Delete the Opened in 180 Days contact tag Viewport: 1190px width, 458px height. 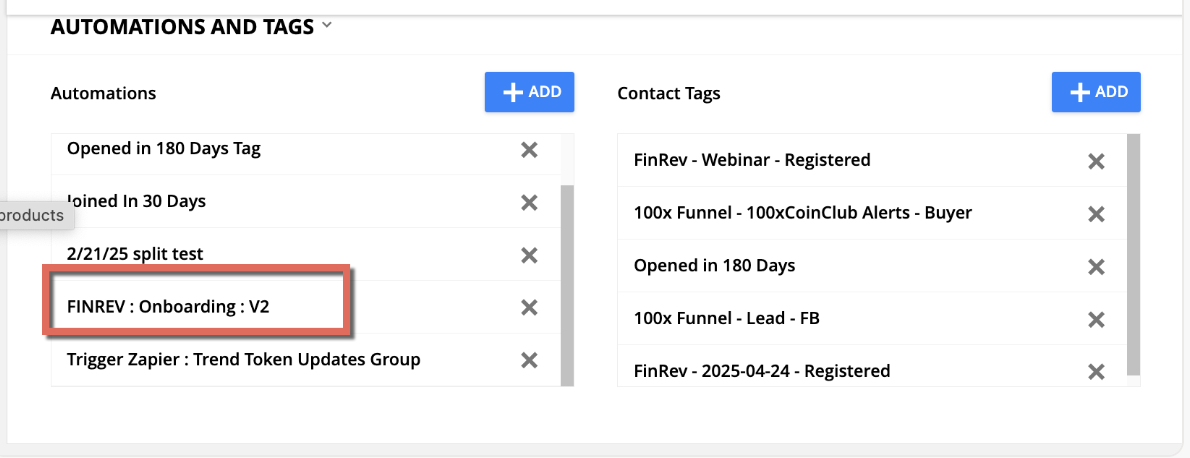(1096, 267)
